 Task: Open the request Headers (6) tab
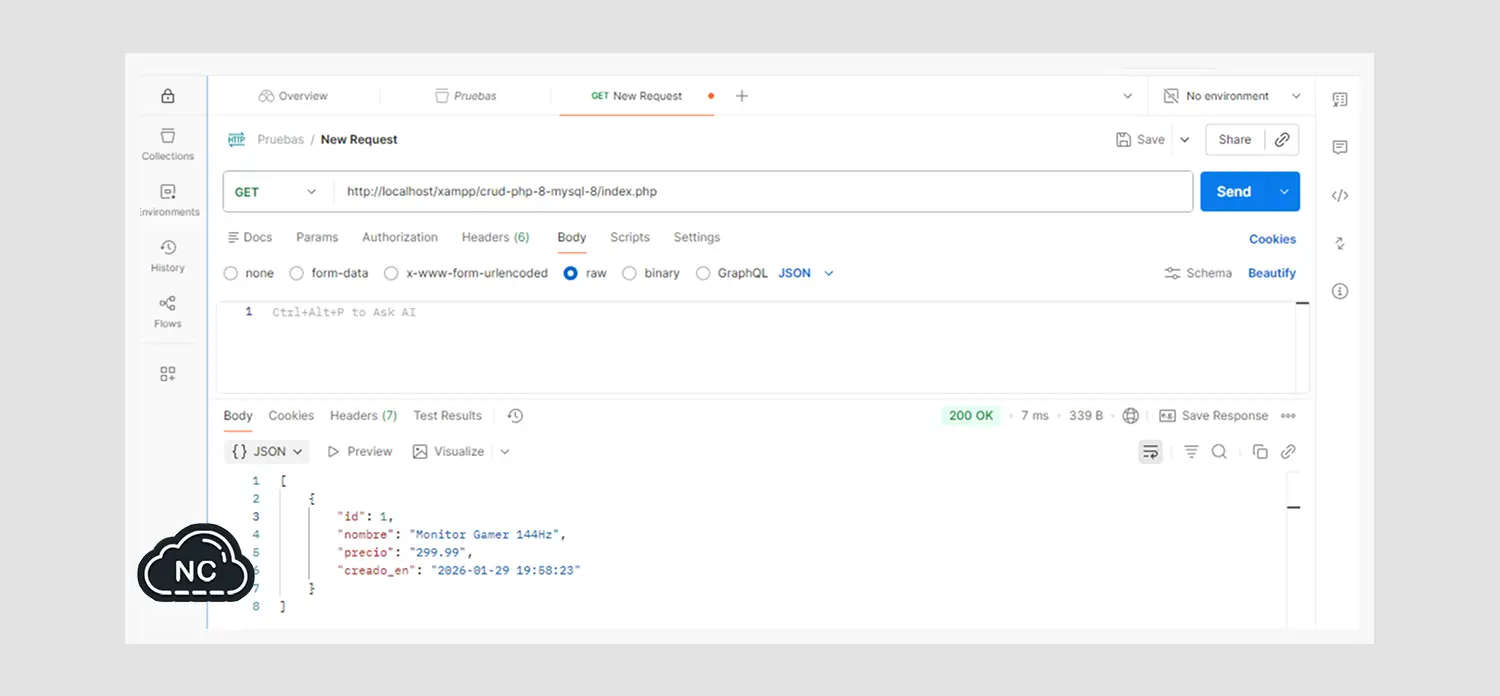pyautogui.click(x=495, y=237)
